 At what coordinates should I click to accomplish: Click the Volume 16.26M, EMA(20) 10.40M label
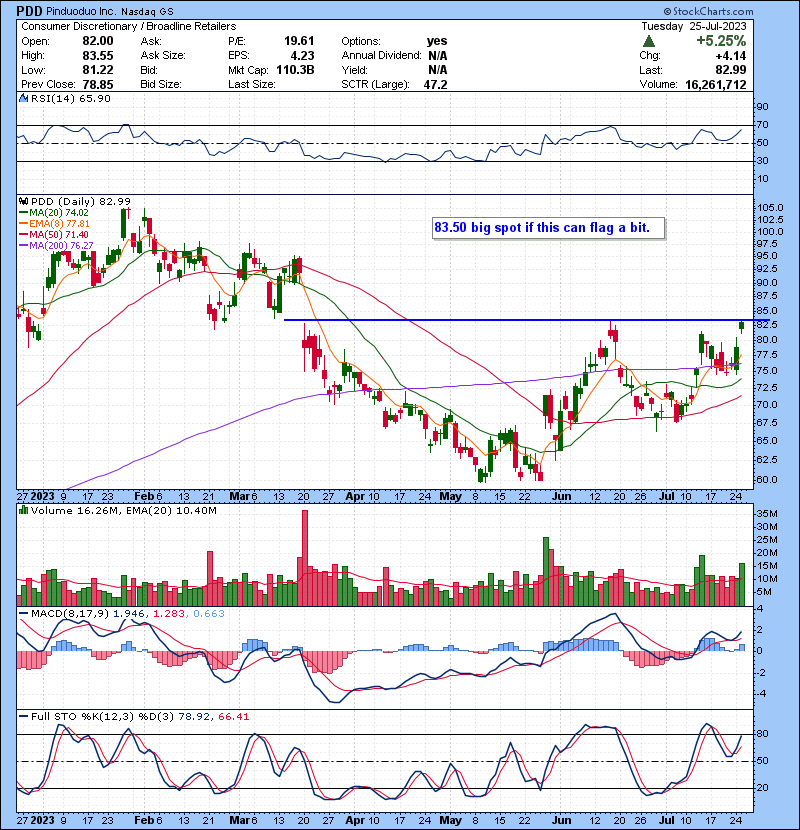(124, 511)
